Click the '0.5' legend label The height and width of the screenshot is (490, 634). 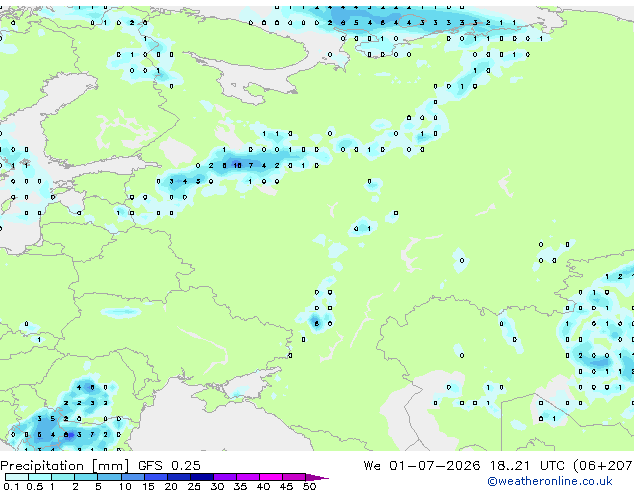coord(35,486)
